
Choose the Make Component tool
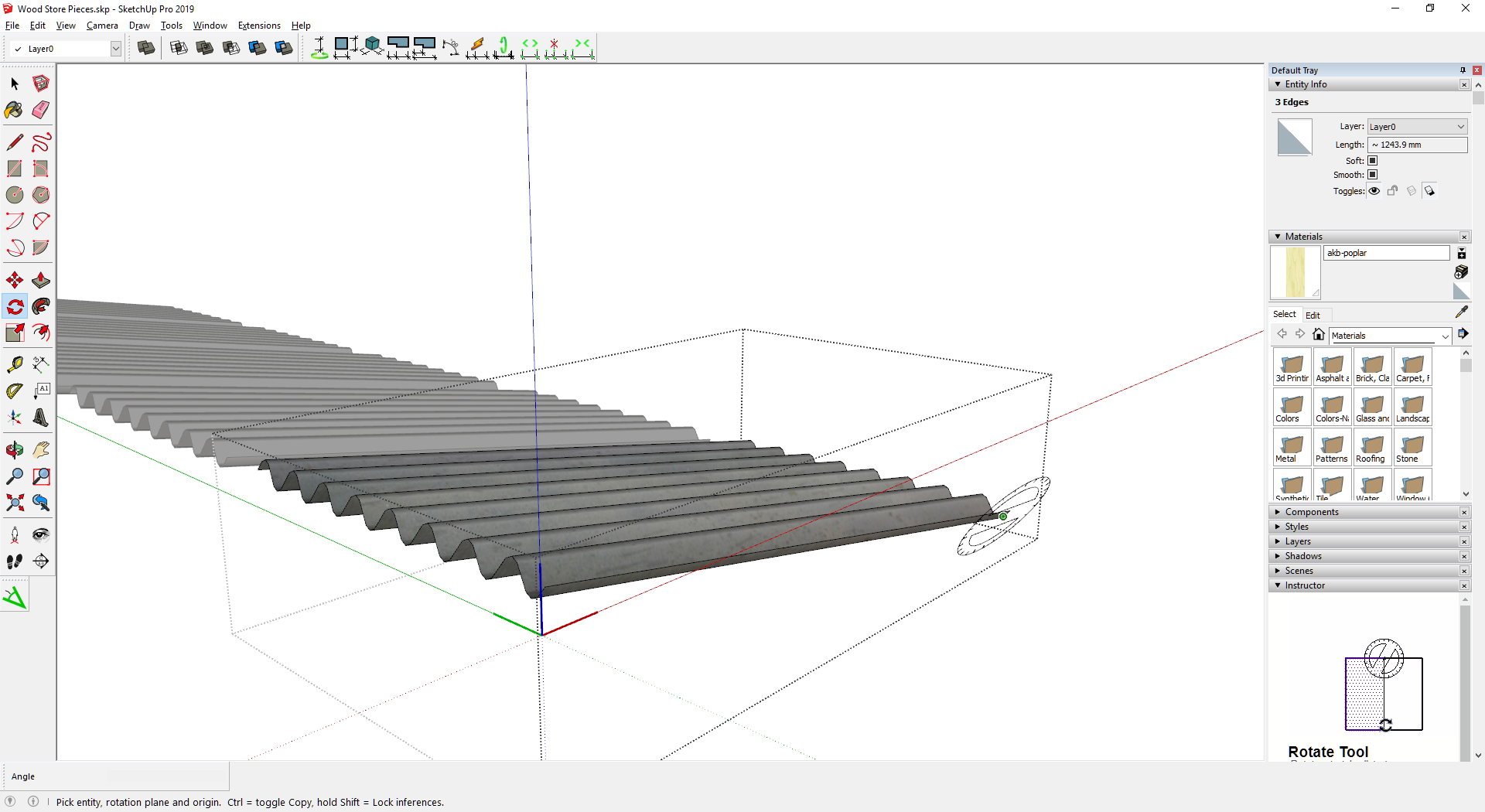[41, 84]
